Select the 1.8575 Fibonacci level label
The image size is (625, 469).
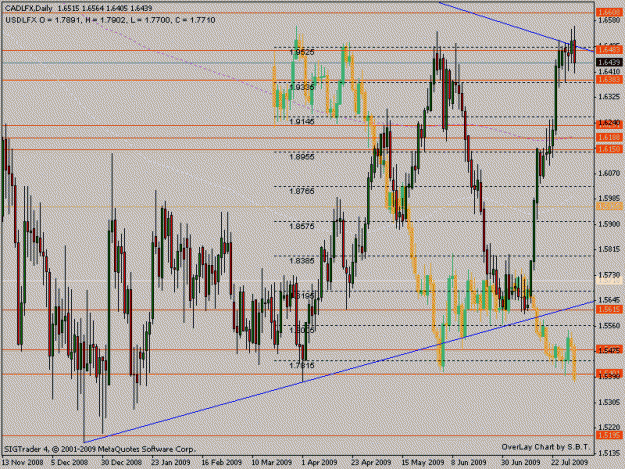point(302,226)
